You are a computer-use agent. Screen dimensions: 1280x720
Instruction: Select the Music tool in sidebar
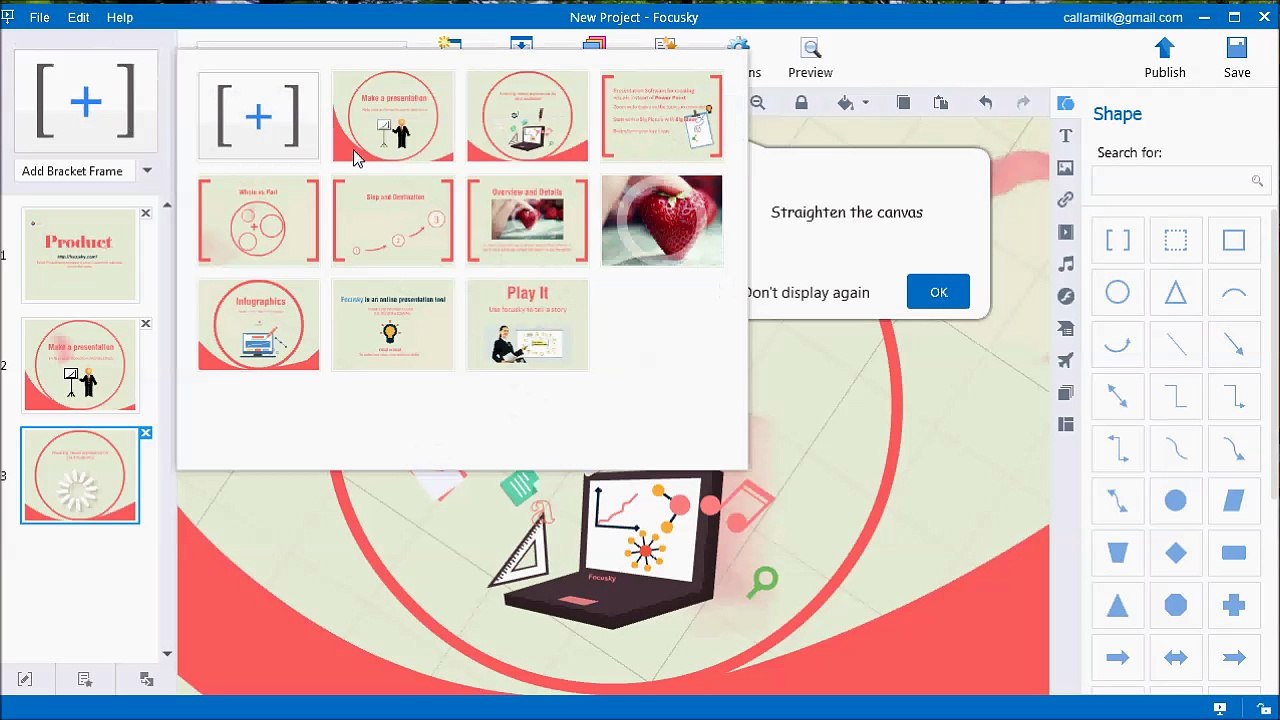[x=1066, y=264]
